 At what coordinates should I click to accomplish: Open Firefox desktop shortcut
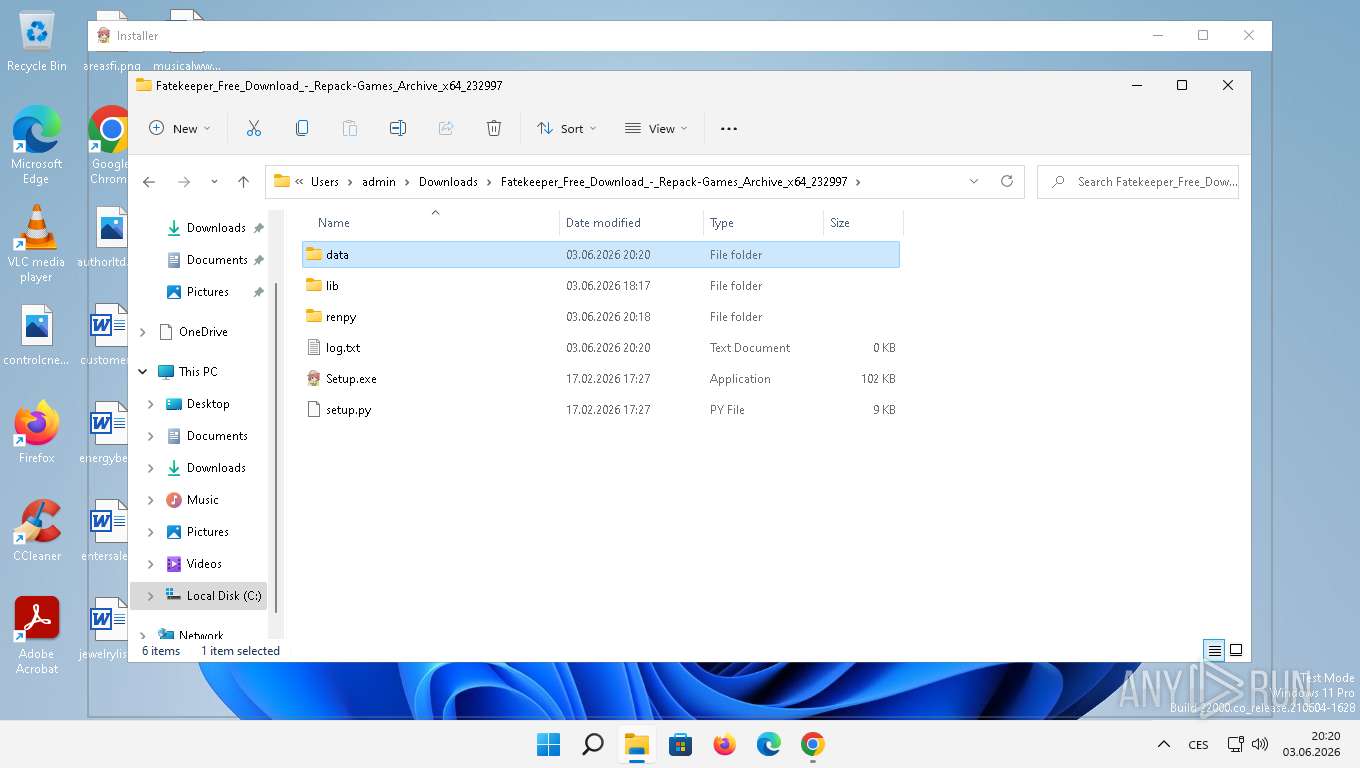37,433
